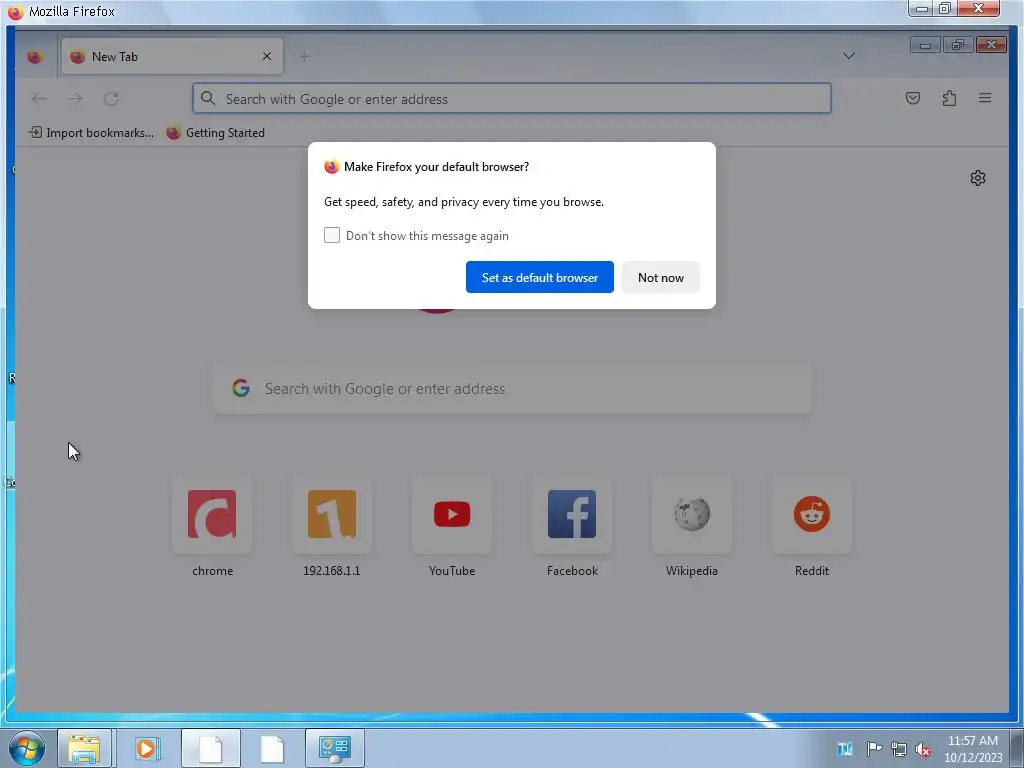Open Import bookmarks... bookmark item
The height and width of the screenshot is (768, 1024).
91,133
